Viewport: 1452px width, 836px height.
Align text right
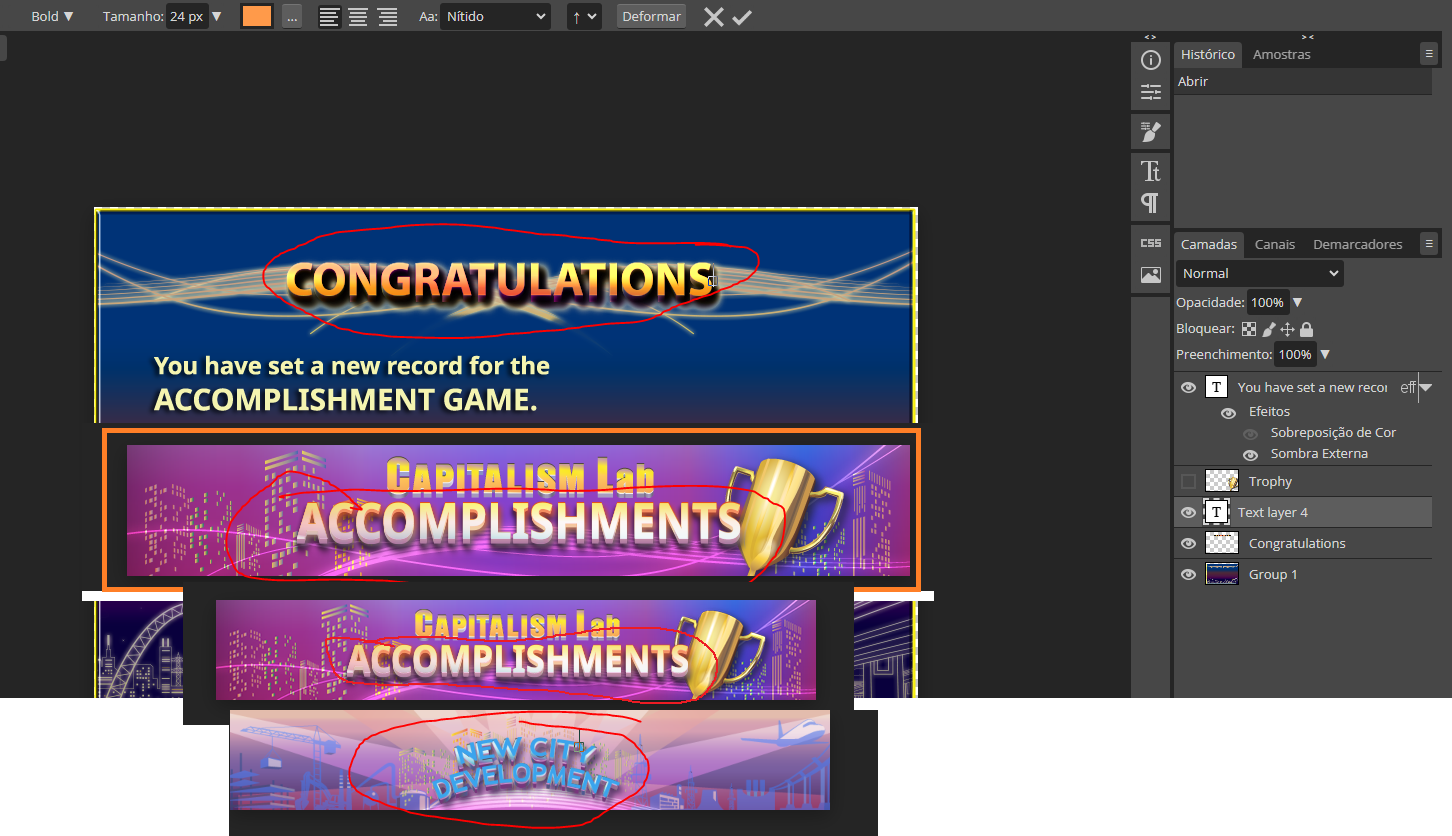pos(387,17)
